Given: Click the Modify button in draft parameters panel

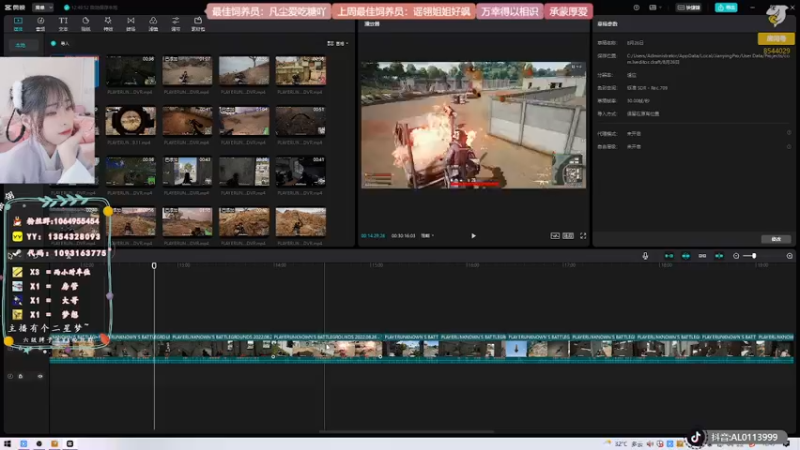Looking at the screenshot, I should pos(776,239).
